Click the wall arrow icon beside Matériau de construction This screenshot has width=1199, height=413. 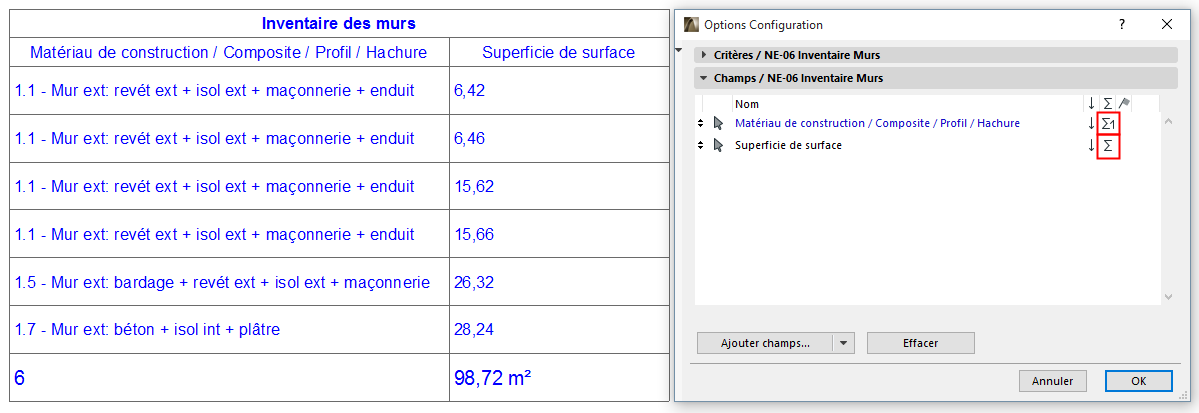pos(717,123)
